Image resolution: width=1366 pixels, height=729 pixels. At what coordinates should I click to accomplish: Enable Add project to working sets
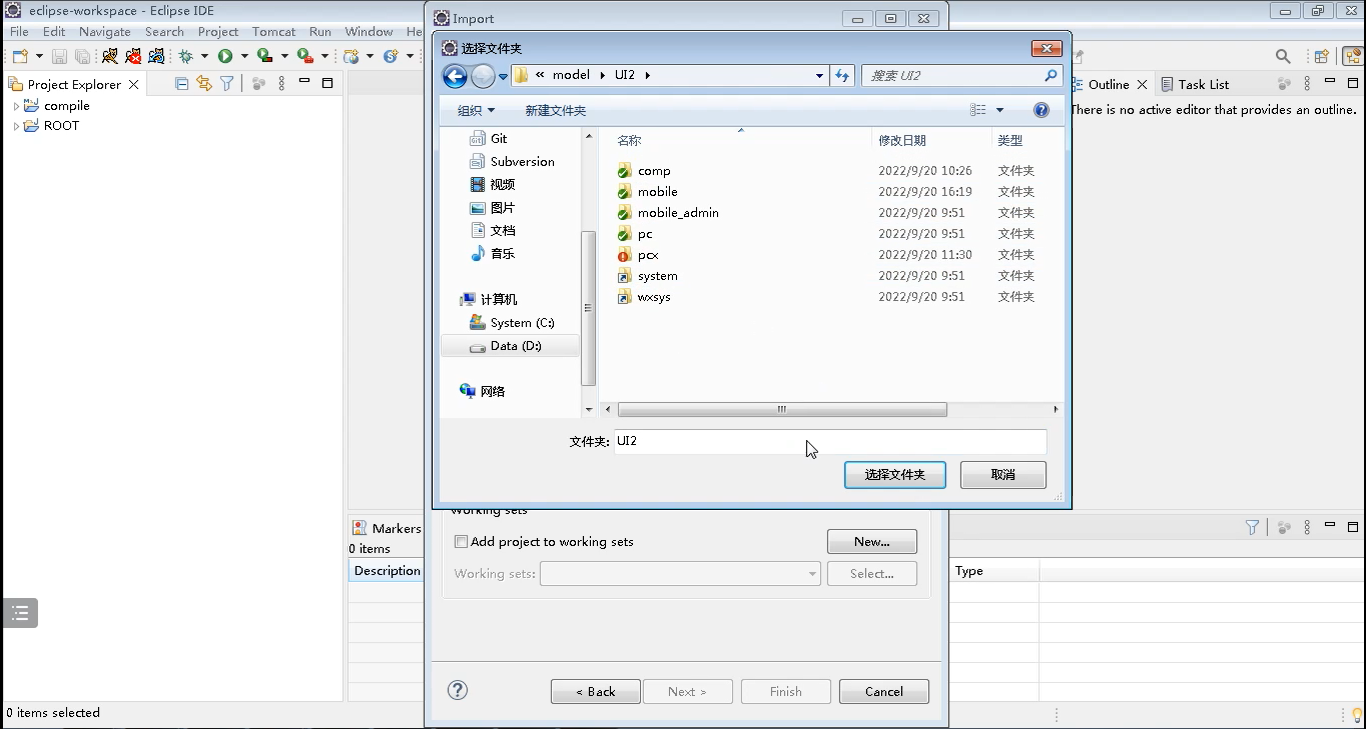tap(461, 542)
